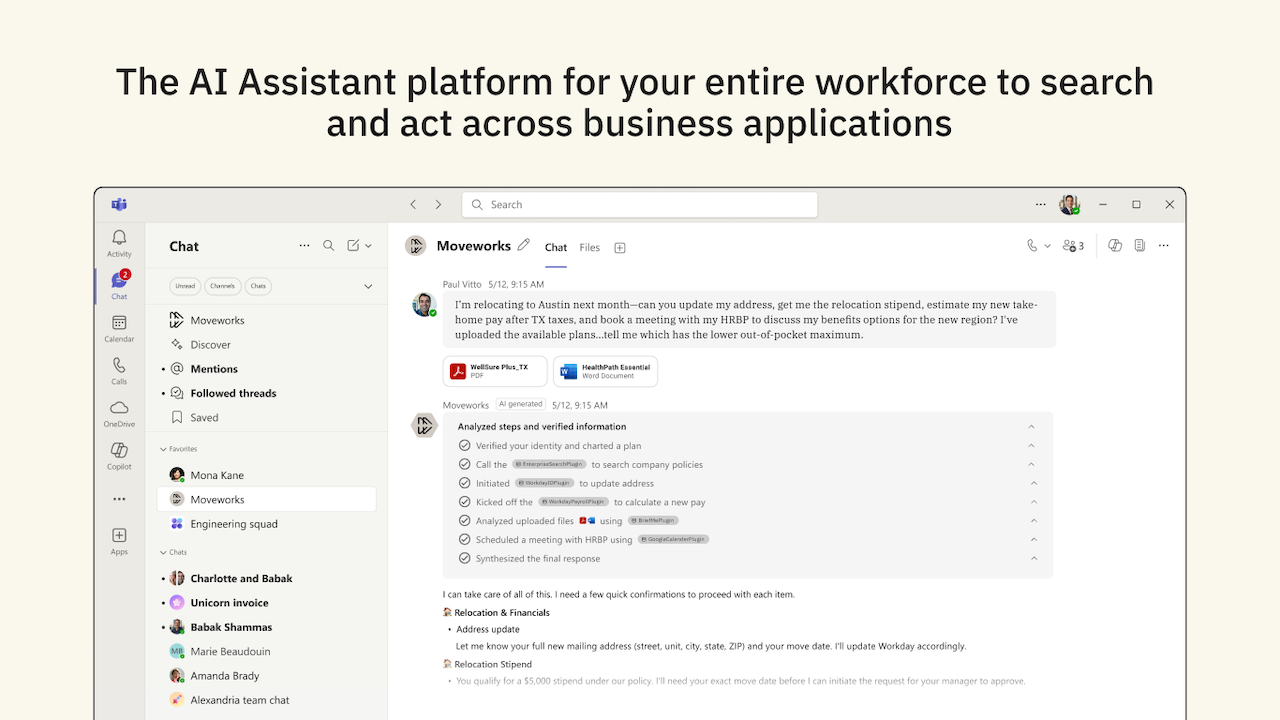Click in the top Search box
The width and height of the screenshot is (1280, 720).
pyautogui.click(x=640, y=204)
